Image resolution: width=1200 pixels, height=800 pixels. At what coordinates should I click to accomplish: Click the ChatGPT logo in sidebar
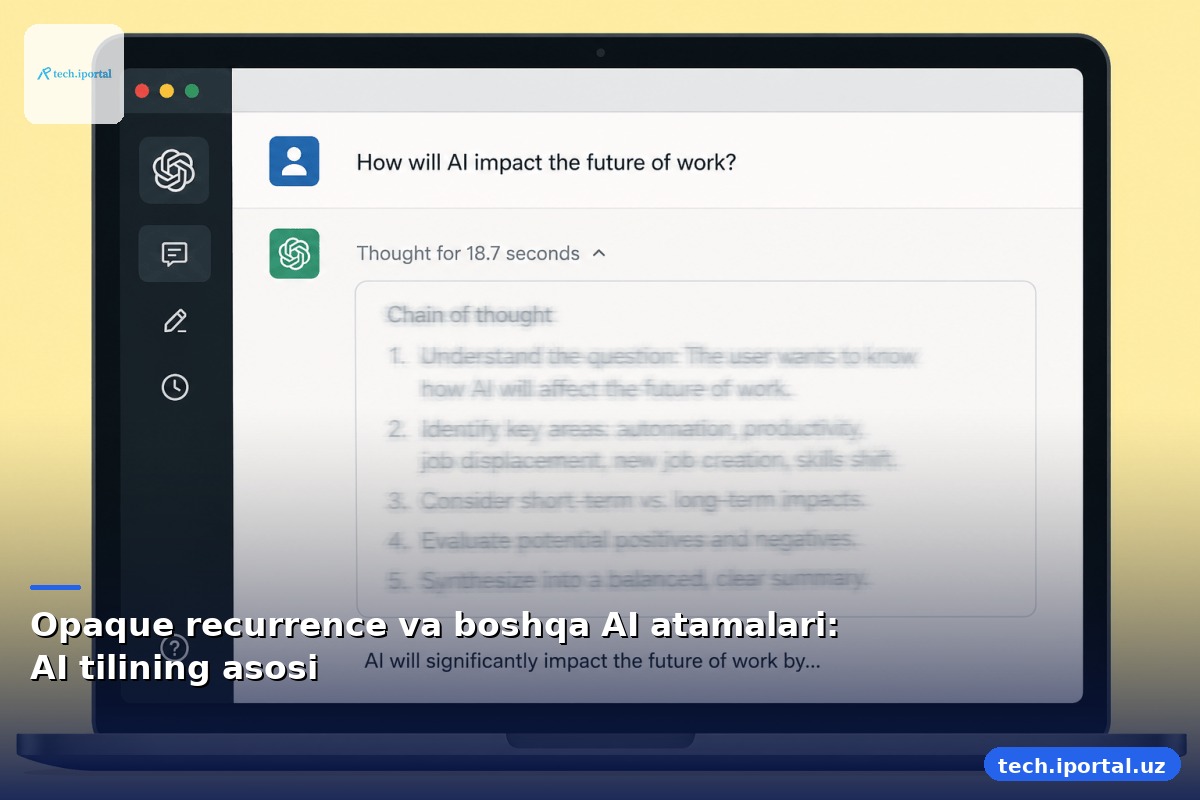(x=174, y=170)
